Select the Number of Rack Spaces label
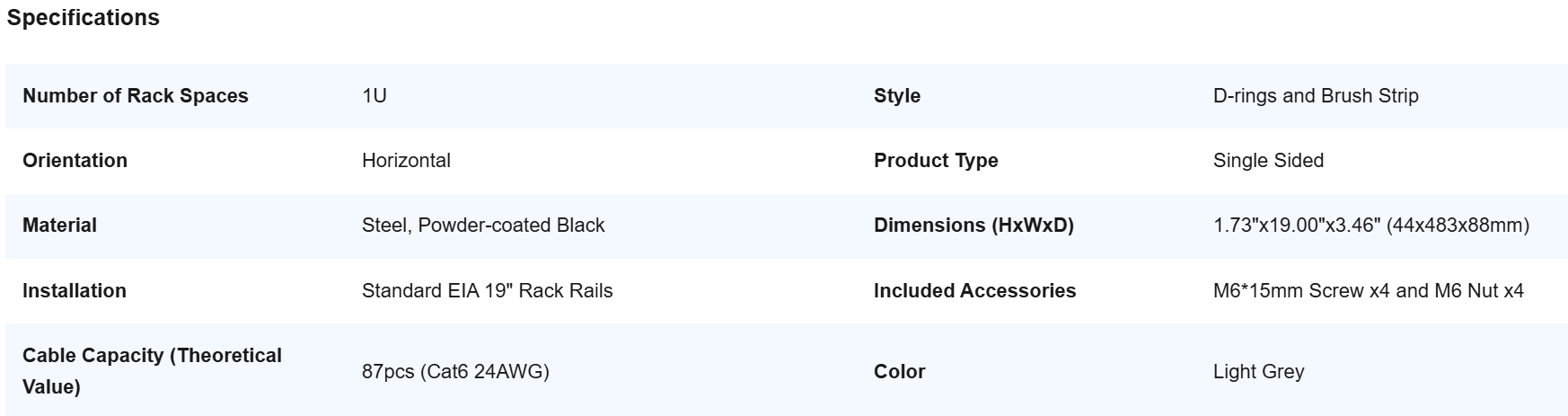1568x416 pixels. tap(136, 96)
